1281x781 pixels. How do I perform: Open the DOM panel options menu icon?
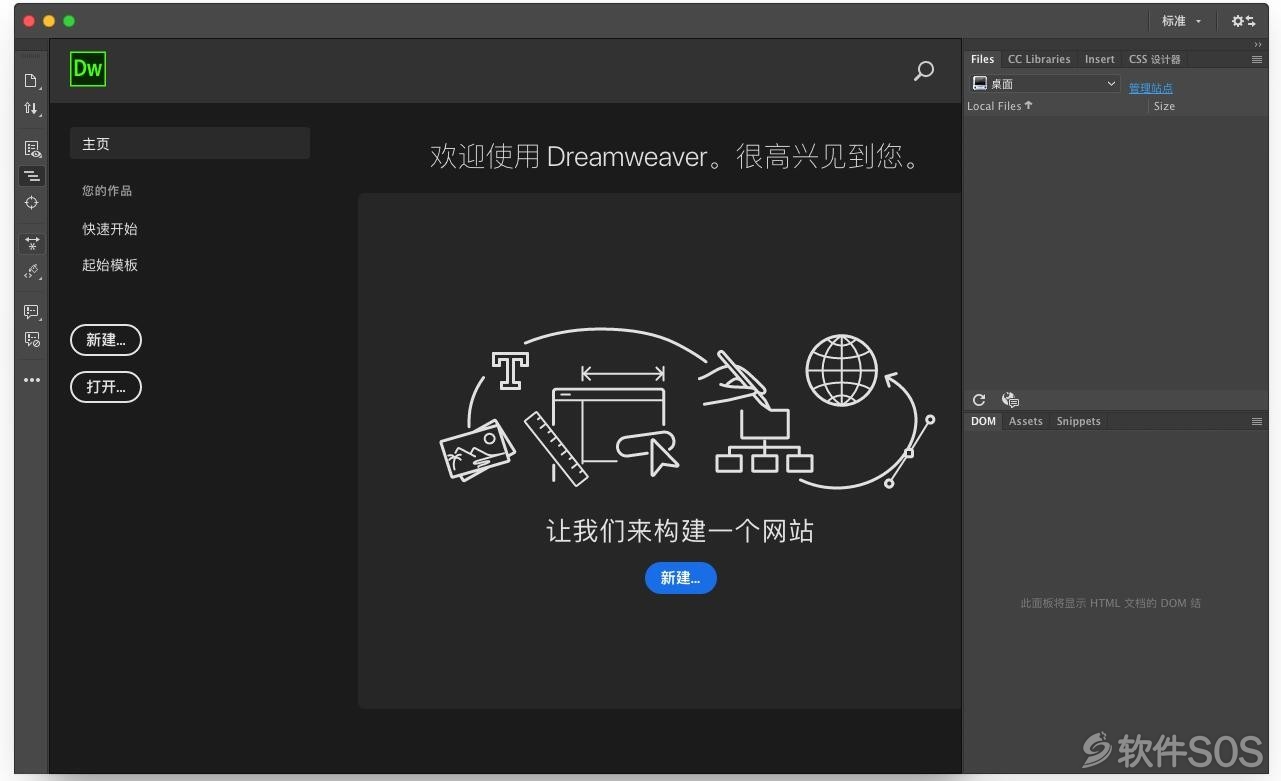click(x=1257, y=422)
